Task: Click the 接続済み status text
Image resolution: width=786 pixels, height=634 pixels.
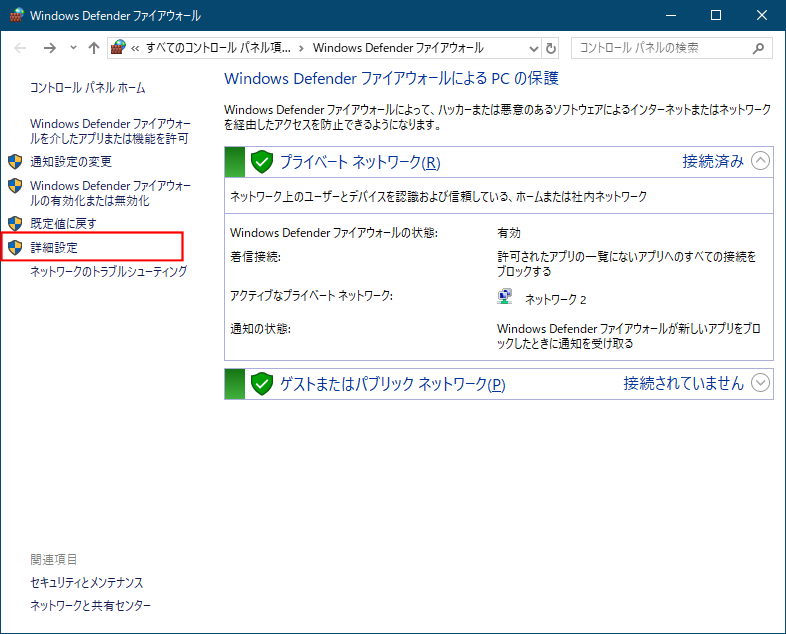Action: click(713, 161)
